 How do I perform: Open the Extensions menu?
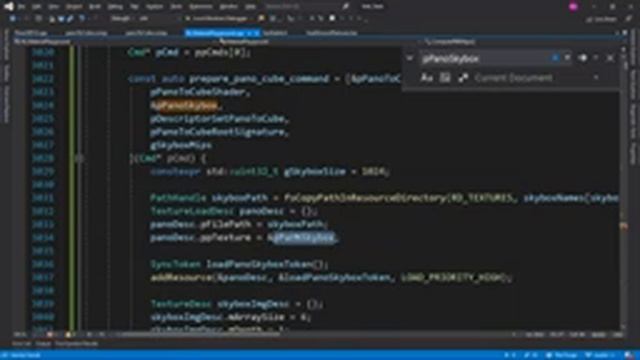[x=200, y=7]
